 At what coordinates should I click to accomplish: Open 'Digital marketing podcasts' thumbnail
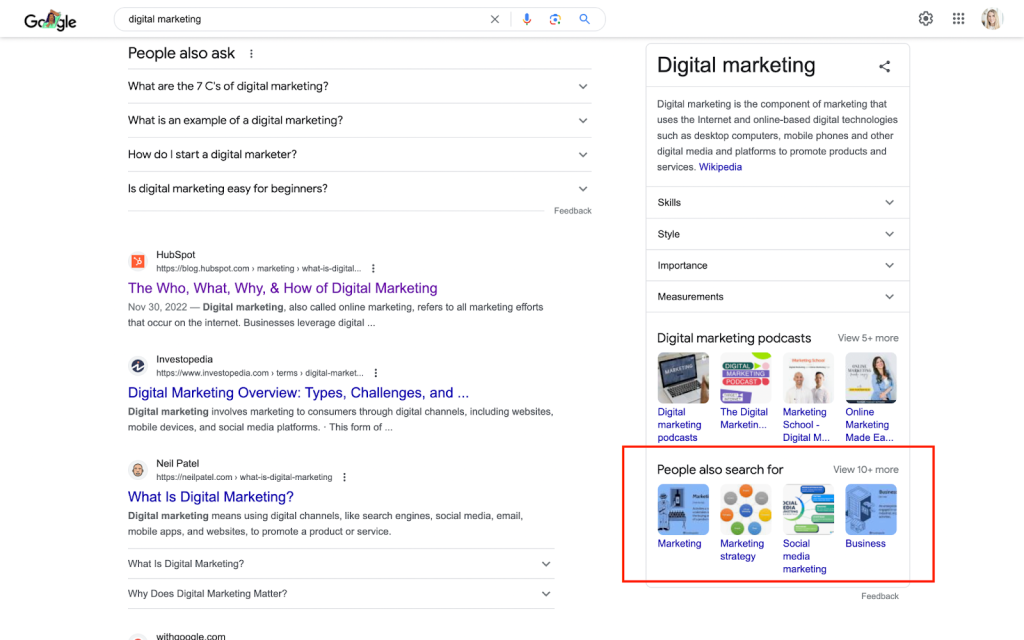[x=683, y=378]
